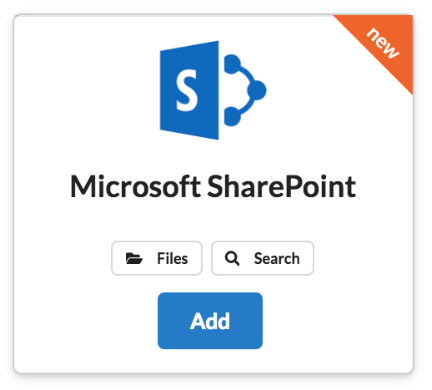Click the Search label text

[x=277, y=258]
